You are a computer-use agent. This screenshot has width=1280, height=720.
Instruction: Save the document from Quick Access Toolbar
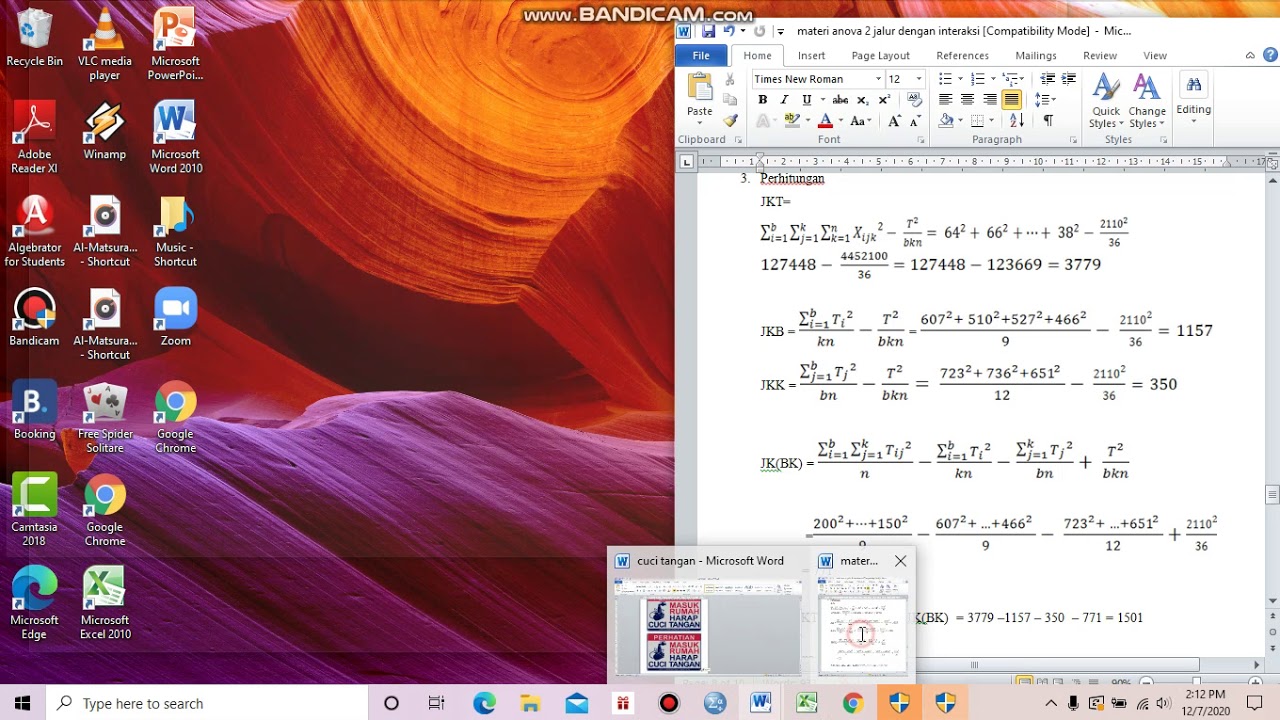click(x=708, y=31)
